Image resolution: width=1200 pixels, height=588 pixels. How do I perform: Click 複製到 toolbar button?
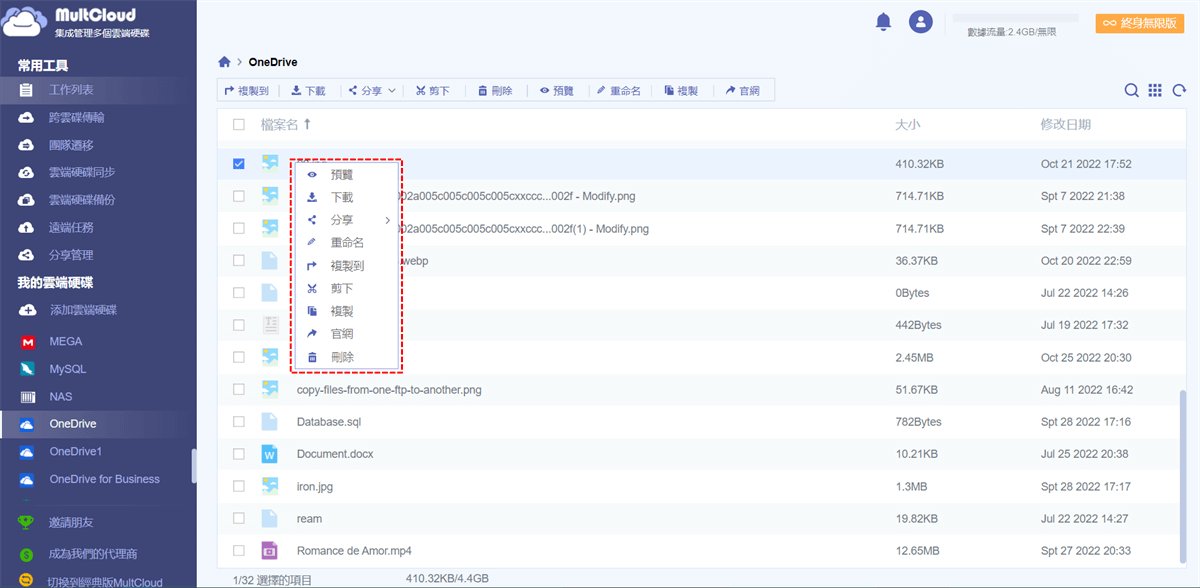(247, 91)
